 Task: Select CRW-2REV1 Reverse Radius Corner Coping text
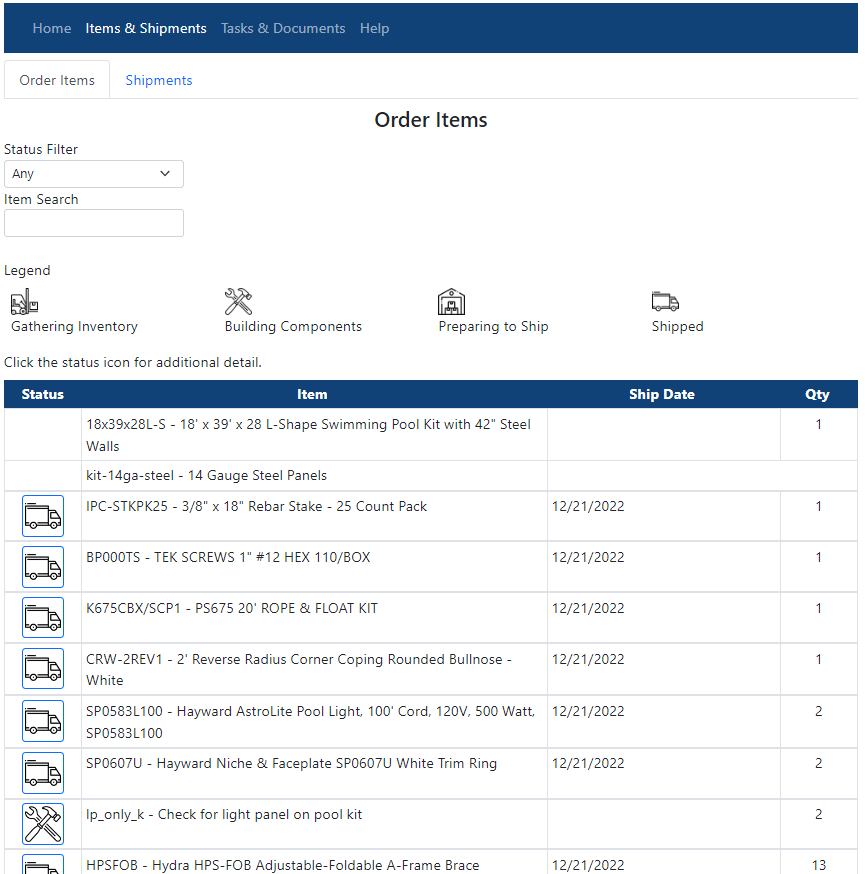tap(299, 669)
